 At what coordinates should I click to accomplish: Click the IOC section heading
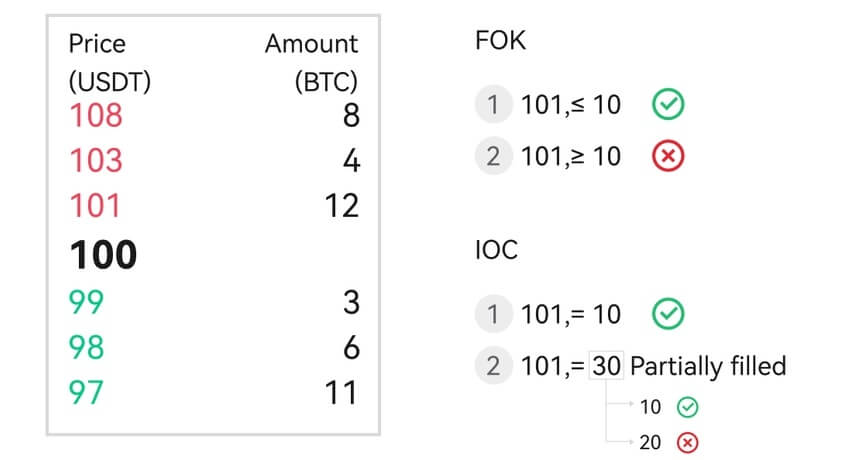click(498, 249)
